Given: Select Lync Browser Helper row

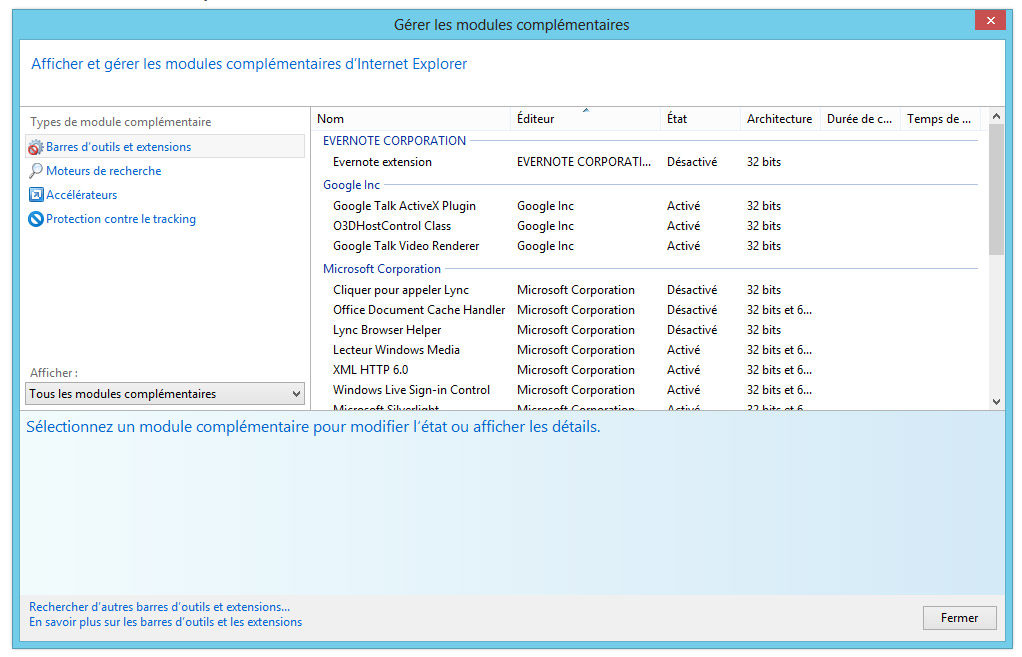Looking at the screenshot, I should tap(650, 330).
